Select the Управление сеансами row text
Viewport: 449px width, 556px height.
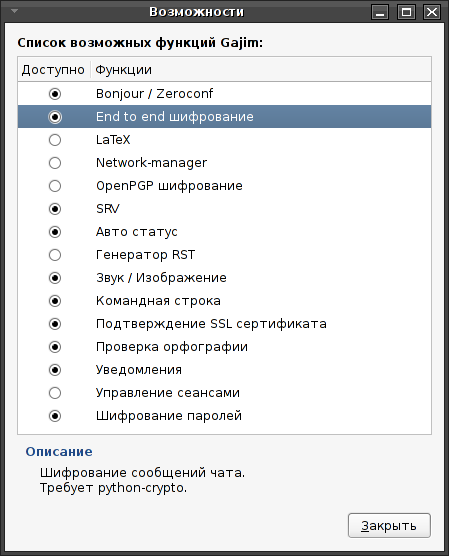point(168,393)
